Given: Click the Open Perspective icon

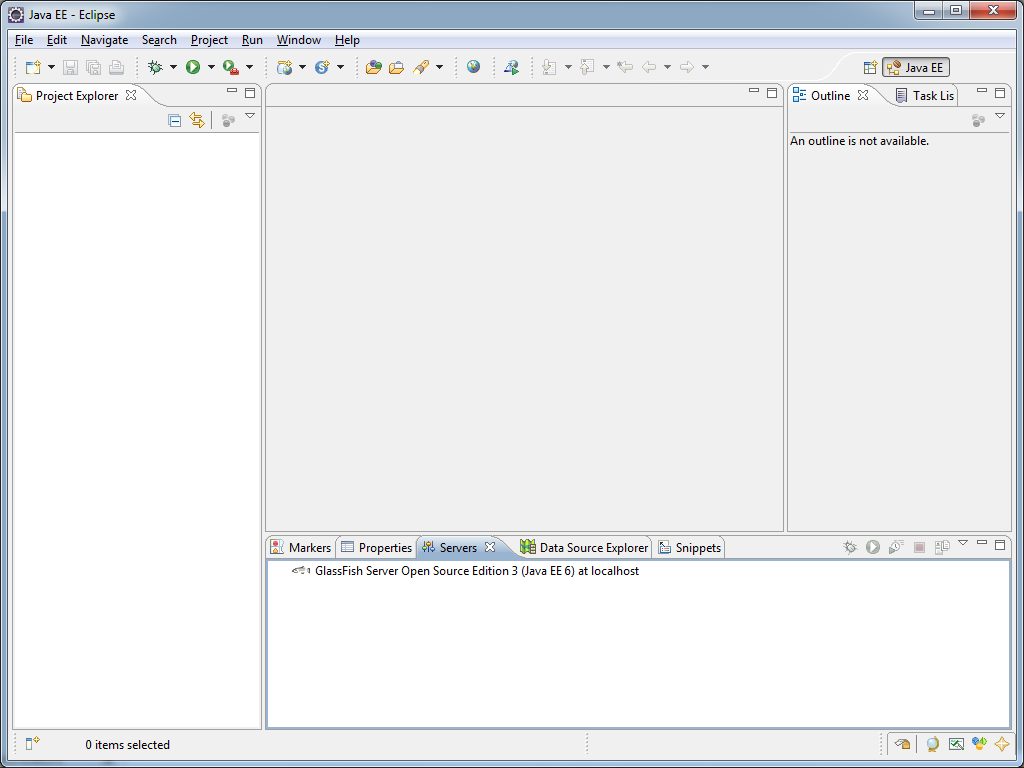Looking at the screenshot, I should [x=870, y=67].
